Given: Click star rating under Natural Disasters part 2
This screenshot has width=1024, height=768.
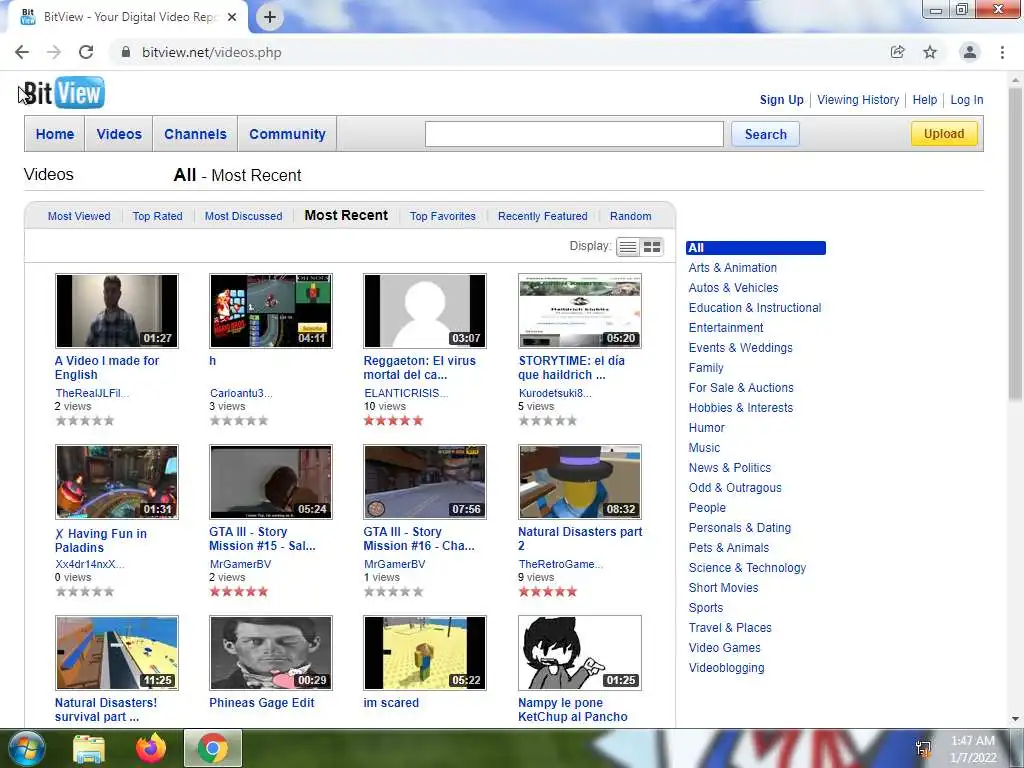Looking at the screenshot, I should (548, 592).
